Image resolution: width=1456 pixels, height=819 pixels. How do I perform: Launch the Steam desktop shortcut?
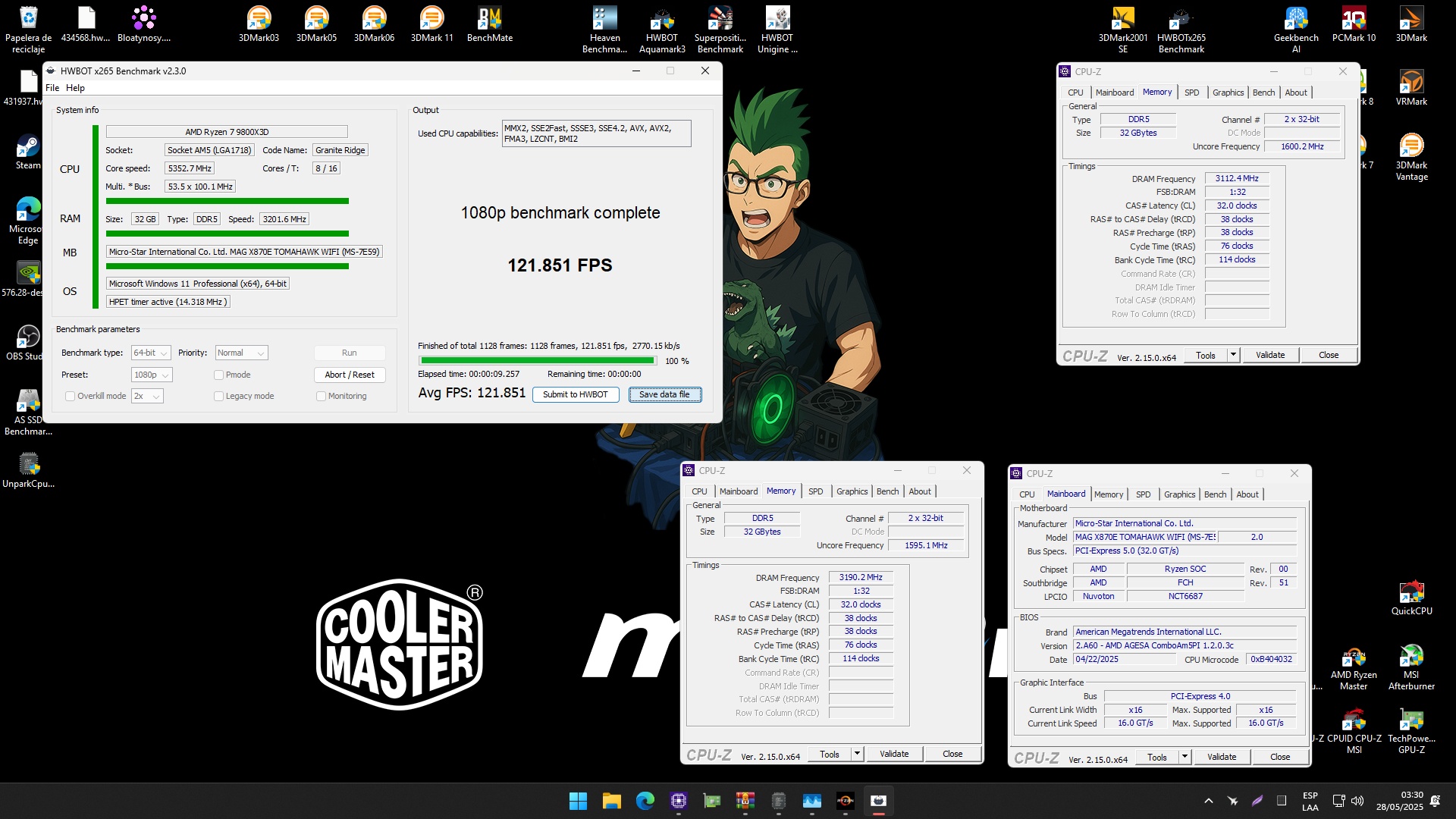28,152
